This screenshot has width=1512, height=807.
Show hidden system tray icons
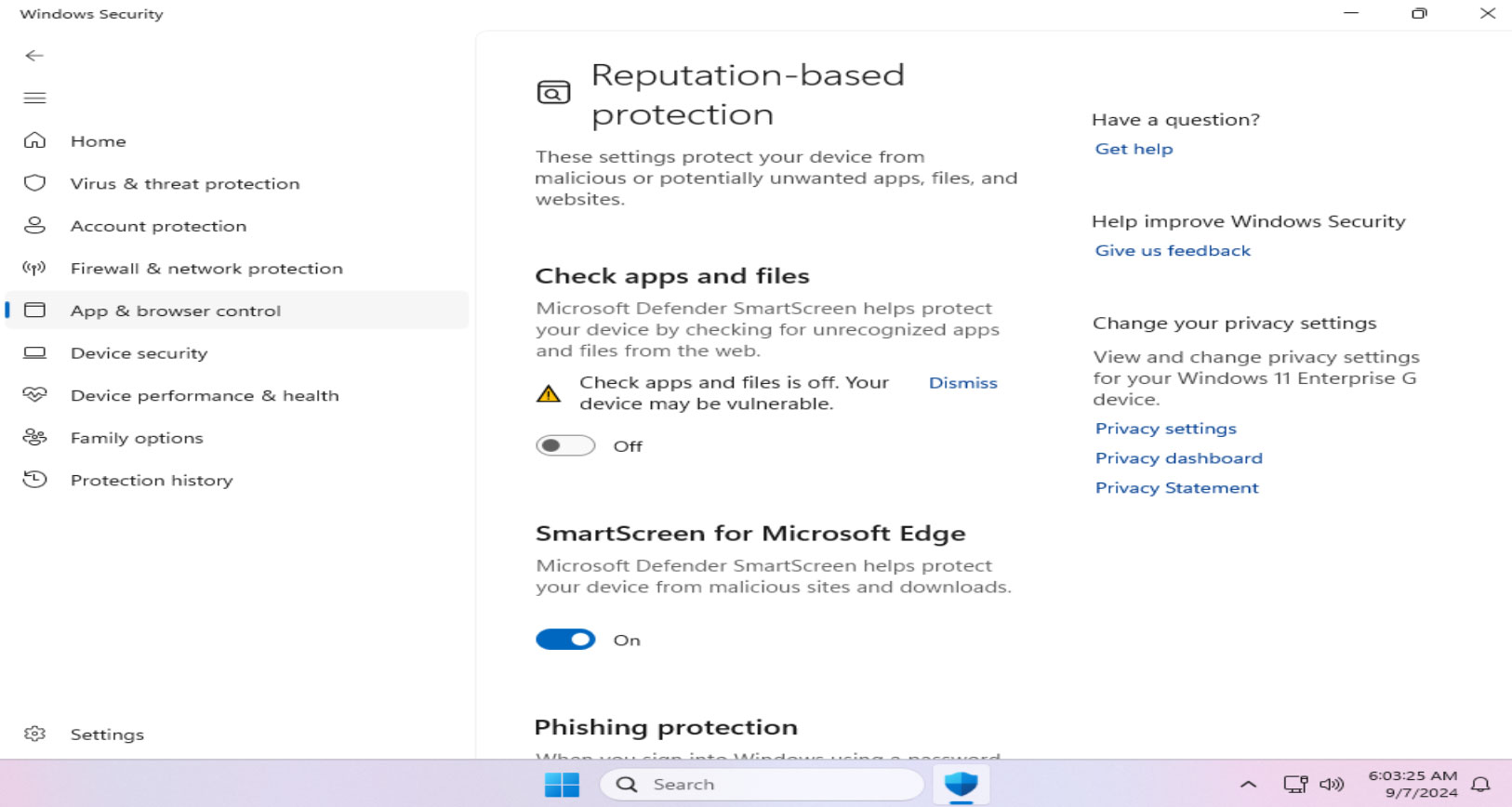pyautogui.click(x=1248, y=785)
